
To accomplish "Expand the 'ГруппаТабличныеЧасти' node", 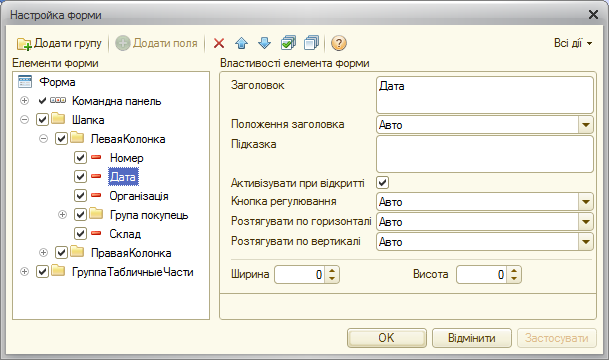I will (24, 272).
